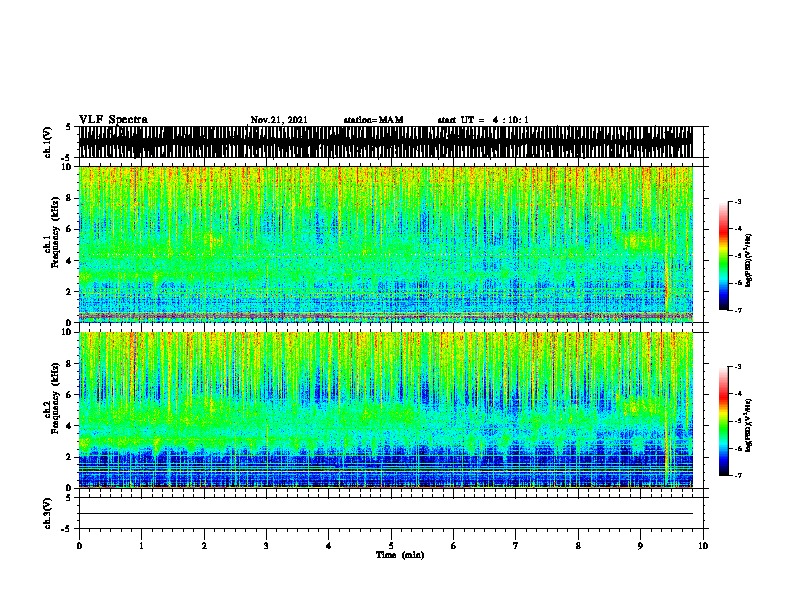Click the '-3' label on ch.1 colorbar

tap(738, 201)
